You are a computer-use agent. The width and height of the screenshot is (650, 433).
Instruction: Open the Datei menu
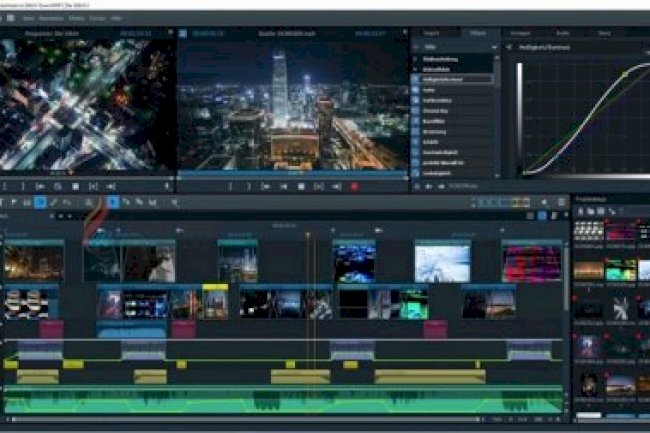coord(29,19)
